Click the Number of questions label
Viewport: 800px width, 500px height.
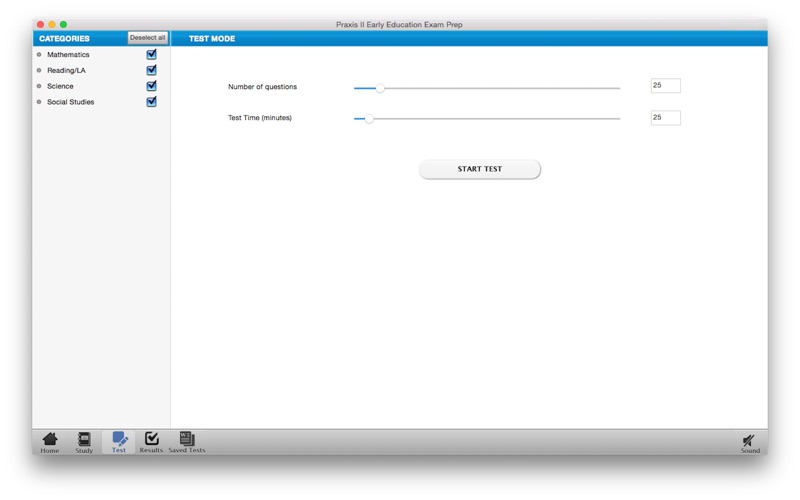(262, 87)
